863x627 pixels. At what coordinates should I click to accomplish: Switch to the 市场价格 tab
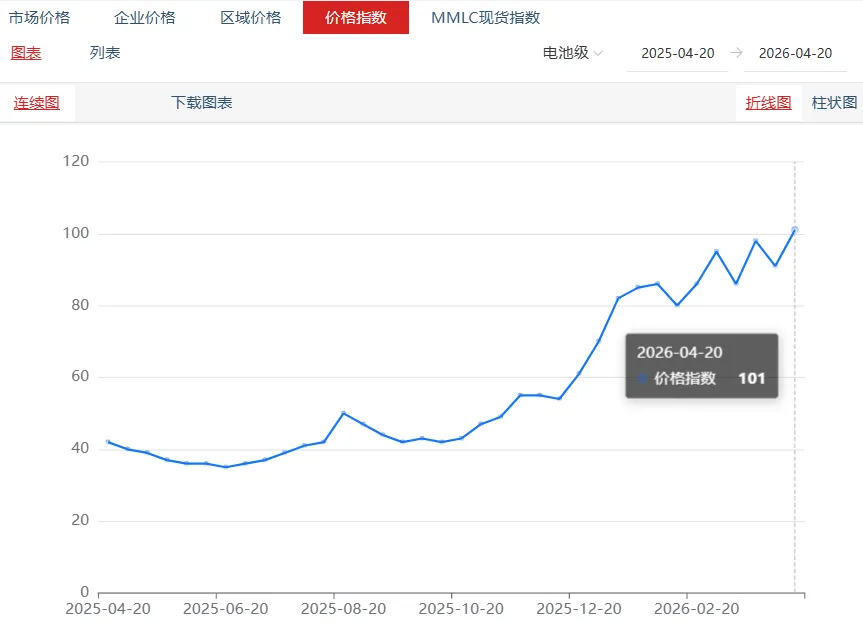click(x=43, y=17)
